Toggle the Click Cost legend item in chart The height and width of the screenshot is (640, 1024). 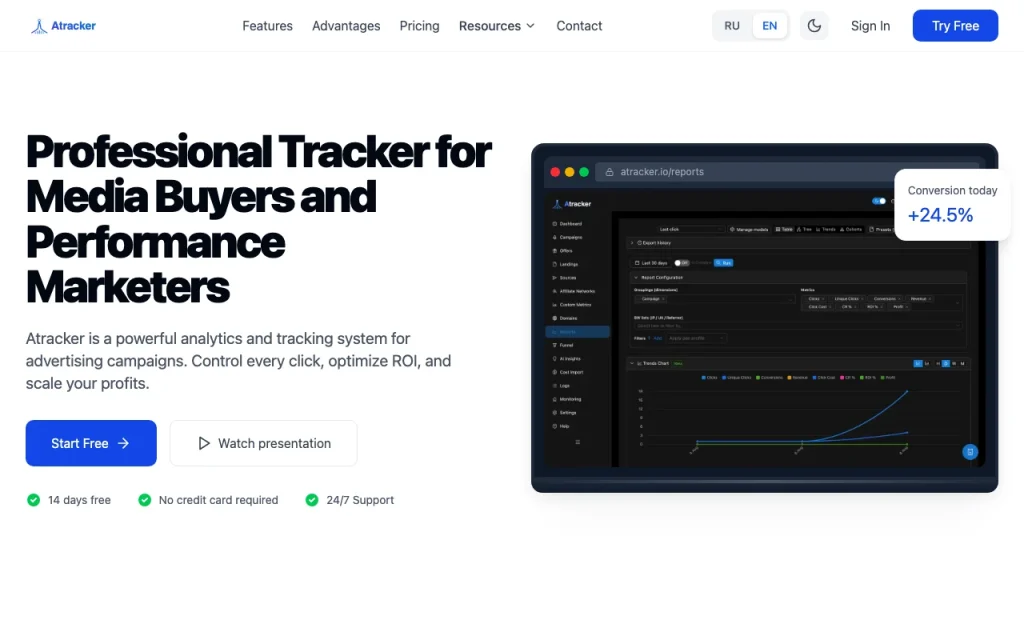point(824,377)
